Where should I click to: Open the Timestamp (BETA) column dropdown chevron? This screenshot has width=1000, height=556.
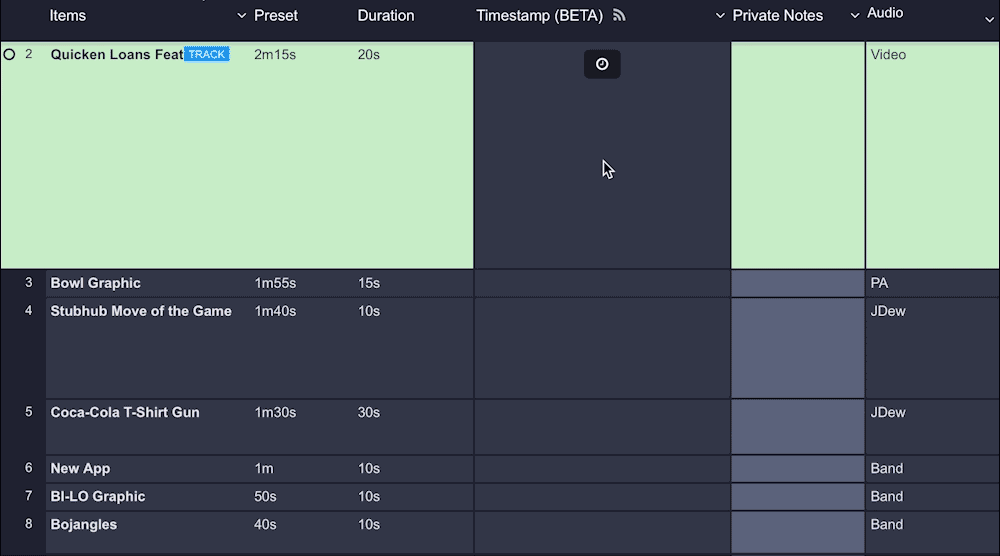720,16
